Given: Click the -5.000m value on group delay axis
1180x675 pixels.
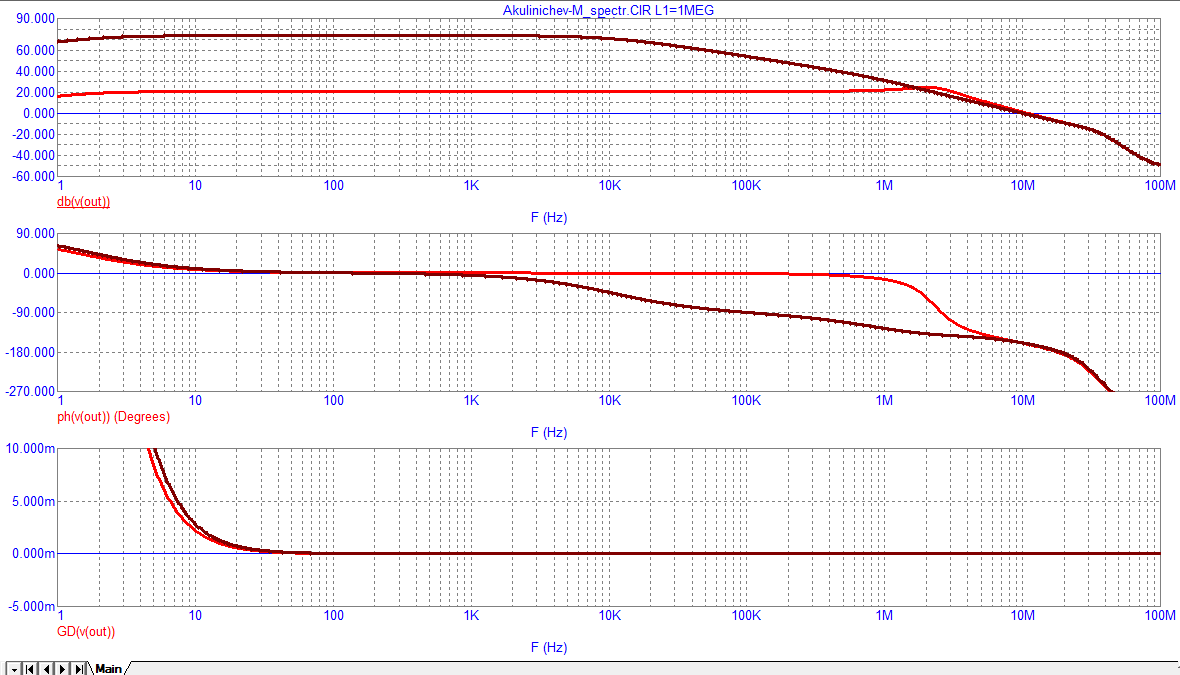Looking at the screenshot, I should pos(30,607).
